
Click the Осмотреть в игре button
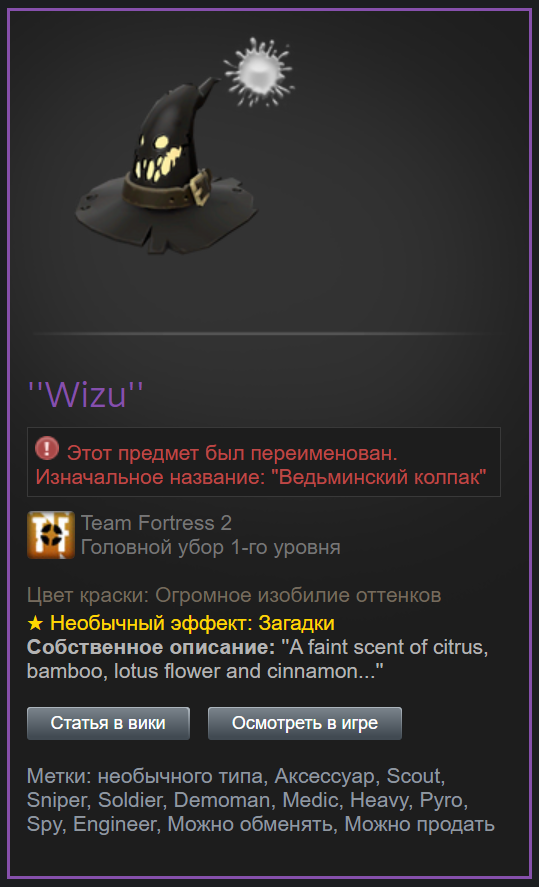click(x=305, y=723)
